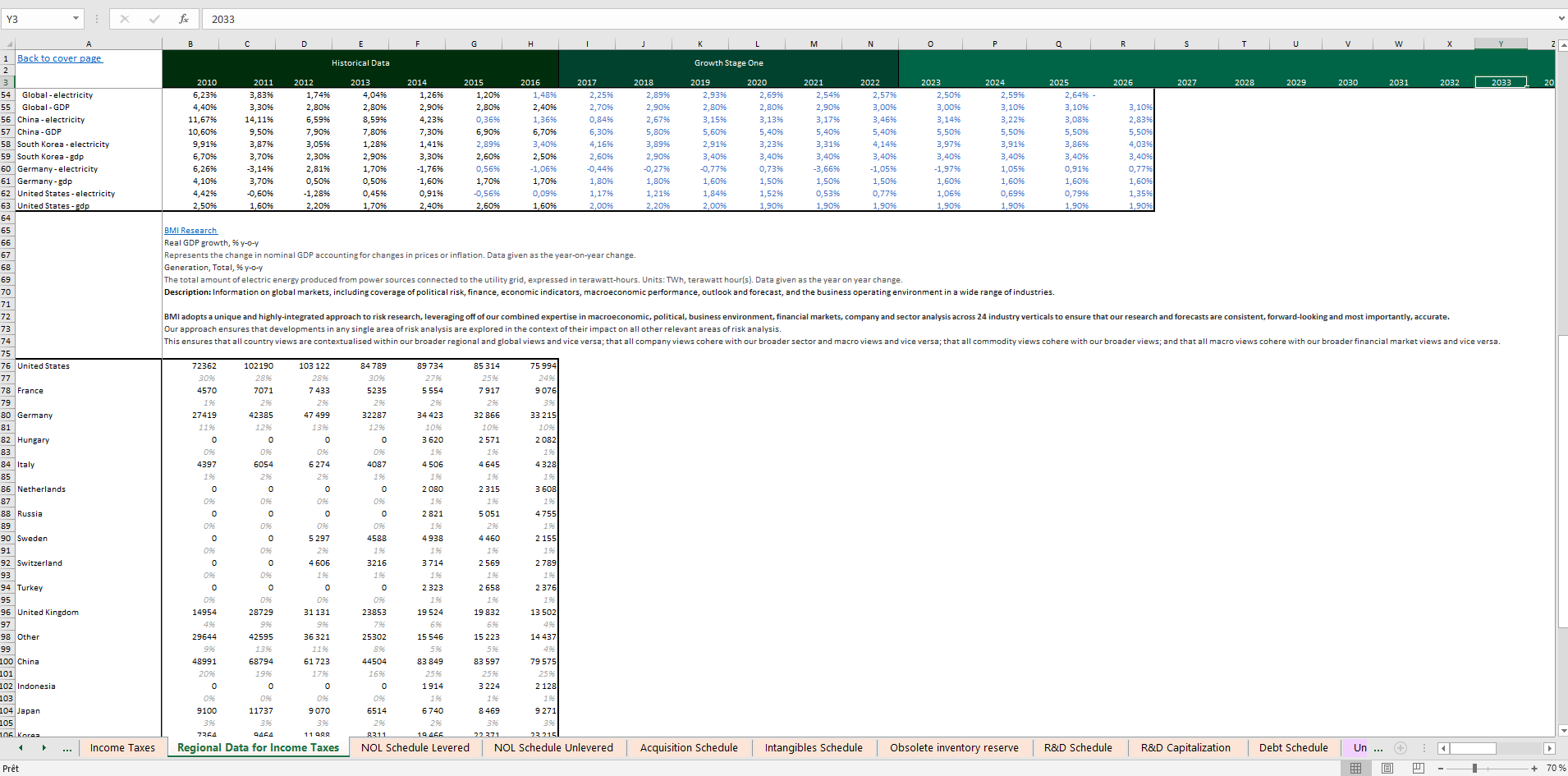Click the Global - electricity row label
The width and height of the screenshot is (1568, 776).
click(x=57, y=95)
